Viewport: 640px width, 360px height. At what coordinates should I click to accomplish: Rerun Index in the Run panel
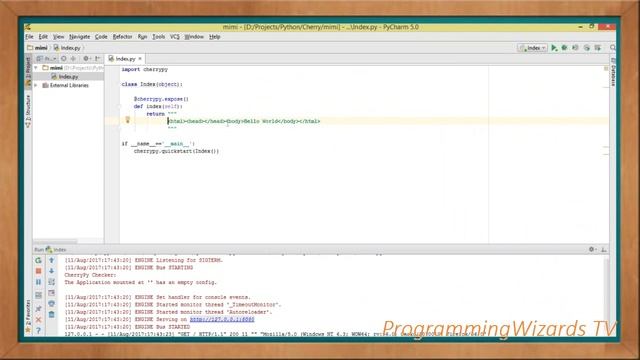(x=38, y=260)
